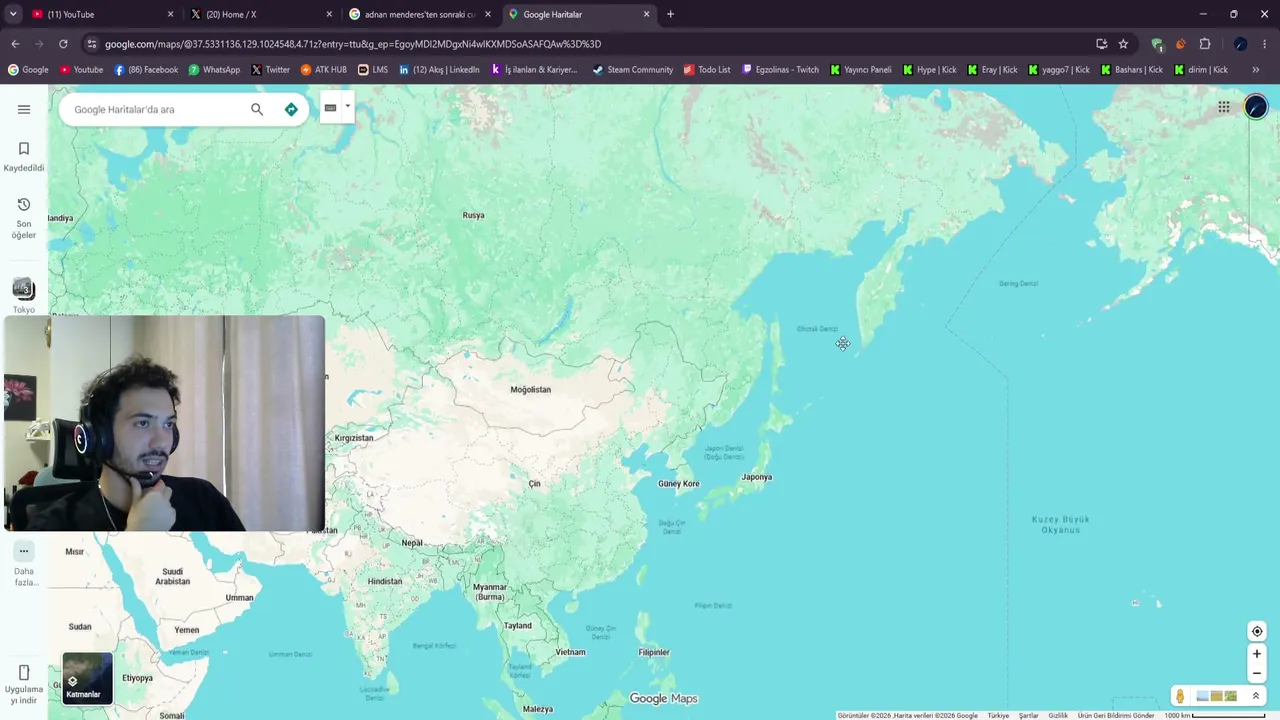The width and height of the screenshot is (1280, 720).
Task: Click the Gizlilik privacy link
Action: point(1058,716)
